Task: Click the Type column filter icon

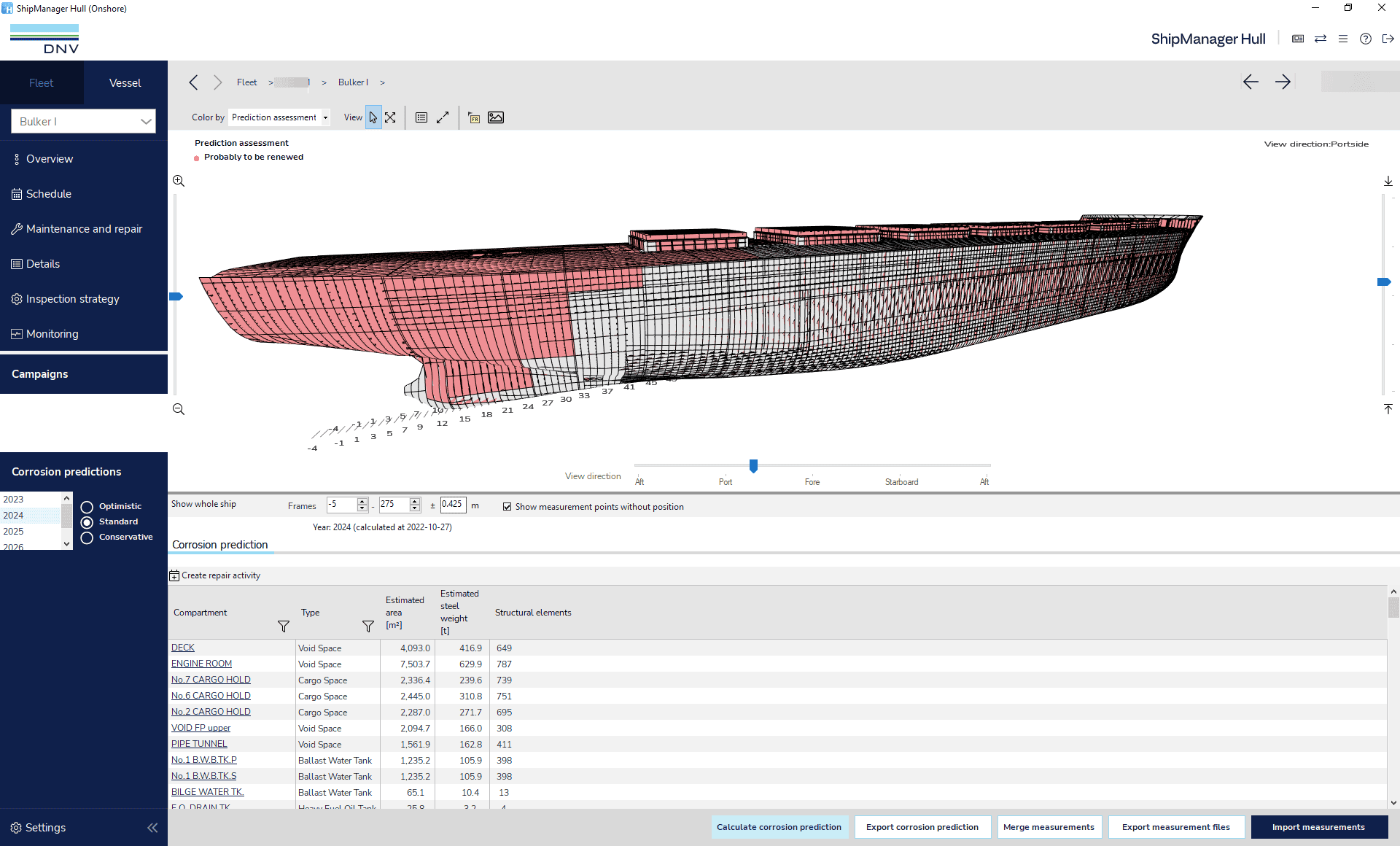Action: [x=368, y=626]
